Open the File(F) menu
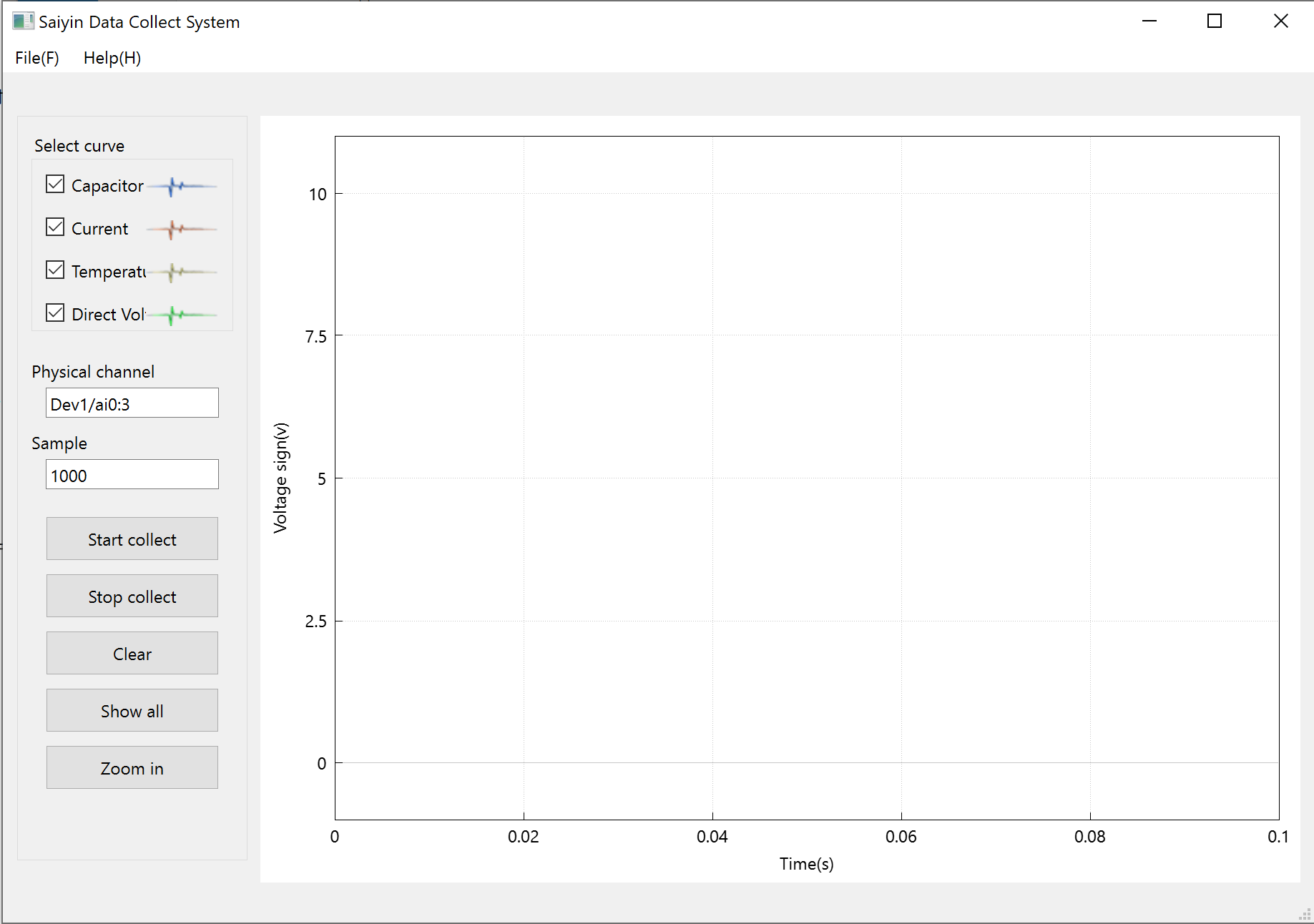Image resolution: width=1314 pixels, height=924 pixels. click(37, 58)
